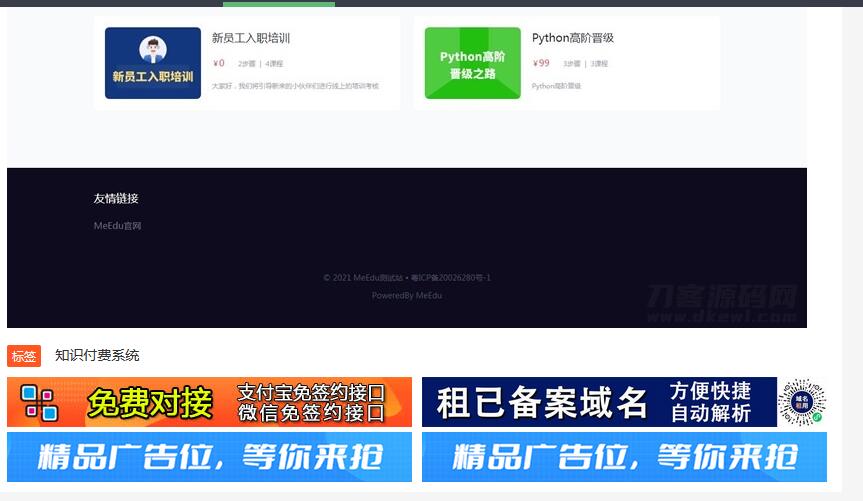This screenshot has height=501, width=863.
Task: Open the MeEdu官网 friendly link
Action: point(117,226)
